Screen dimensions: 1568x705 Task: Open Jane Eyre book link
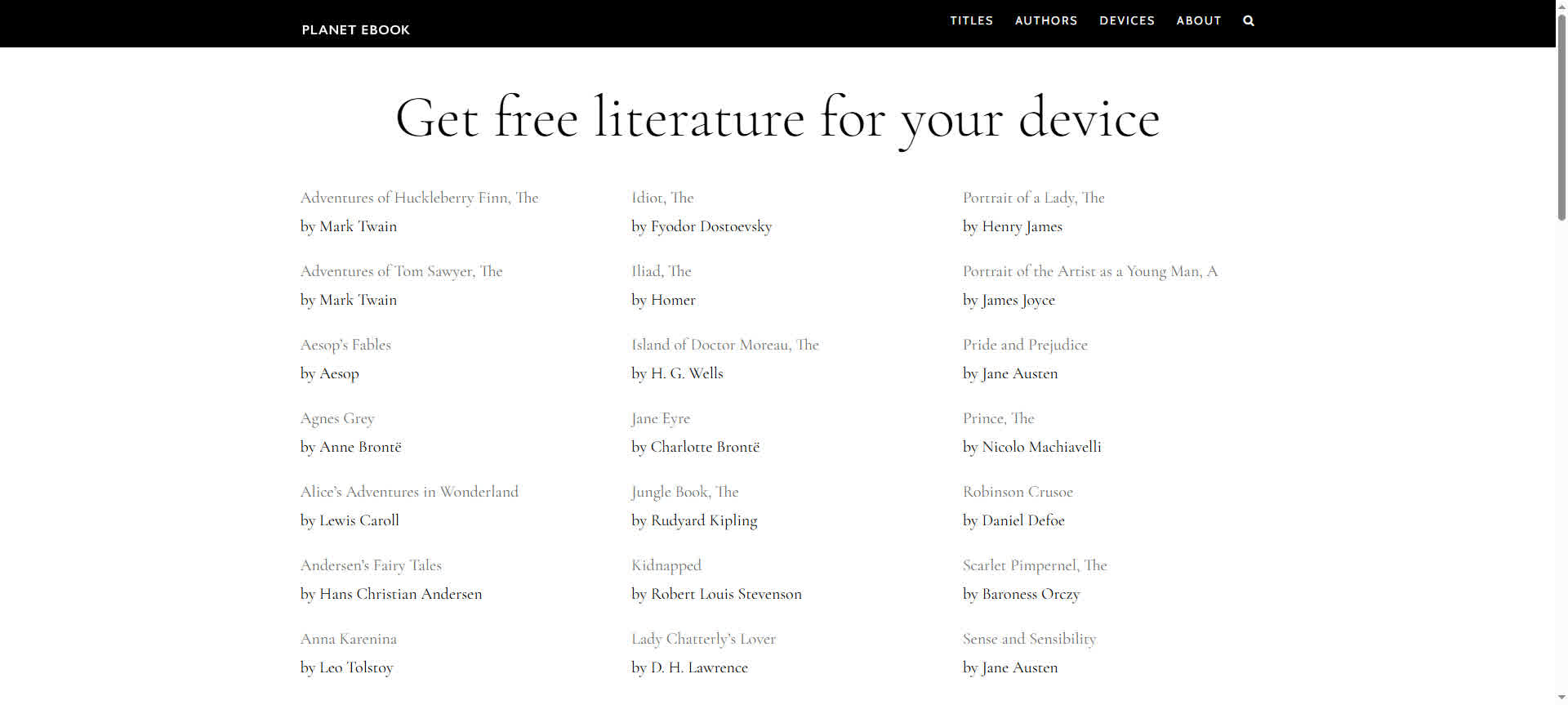pyautogui.click(x=661, y=418)
